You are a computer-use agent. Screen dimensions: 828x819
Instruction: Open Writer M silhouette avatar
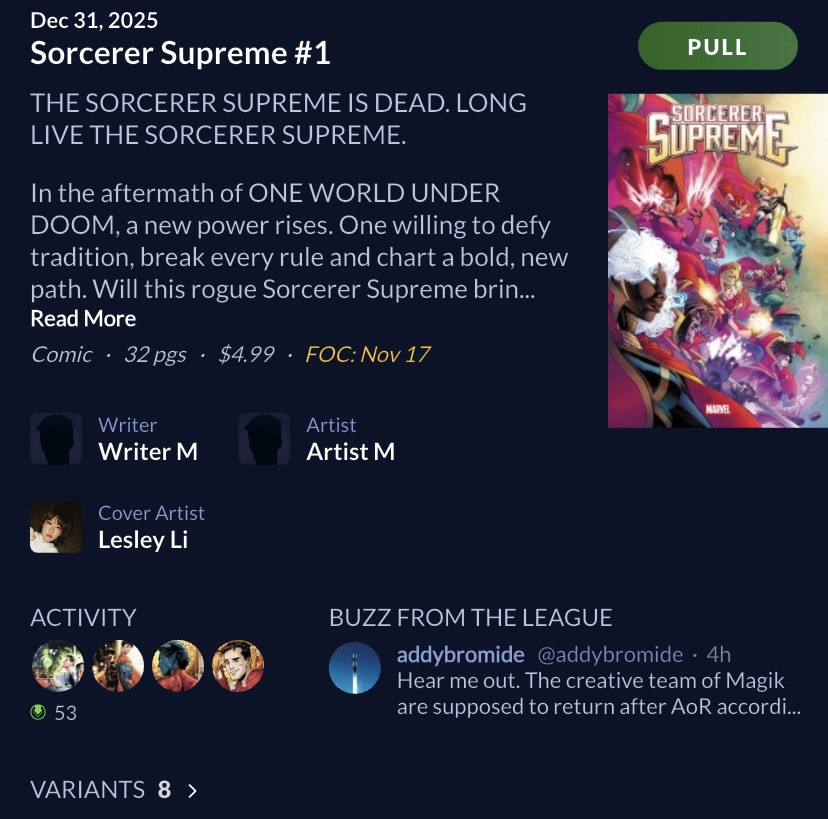click(x=56, y=439)
